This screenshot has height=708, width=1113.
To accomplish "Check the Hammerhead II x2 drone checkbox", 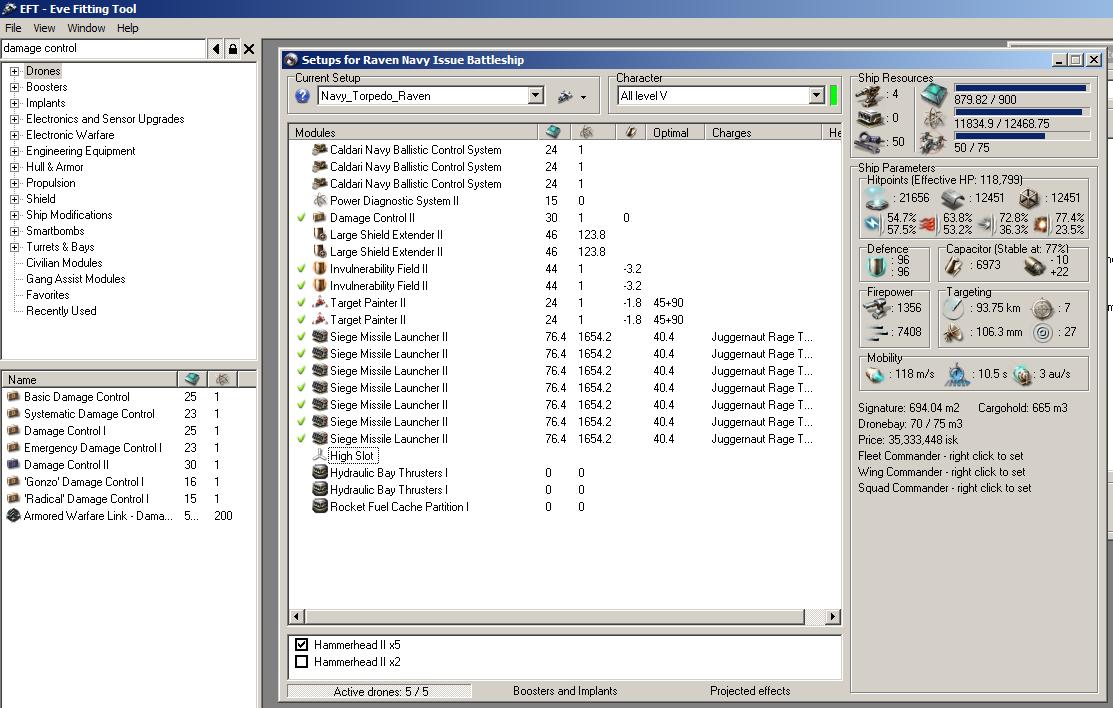I will (x=302, y=662).
